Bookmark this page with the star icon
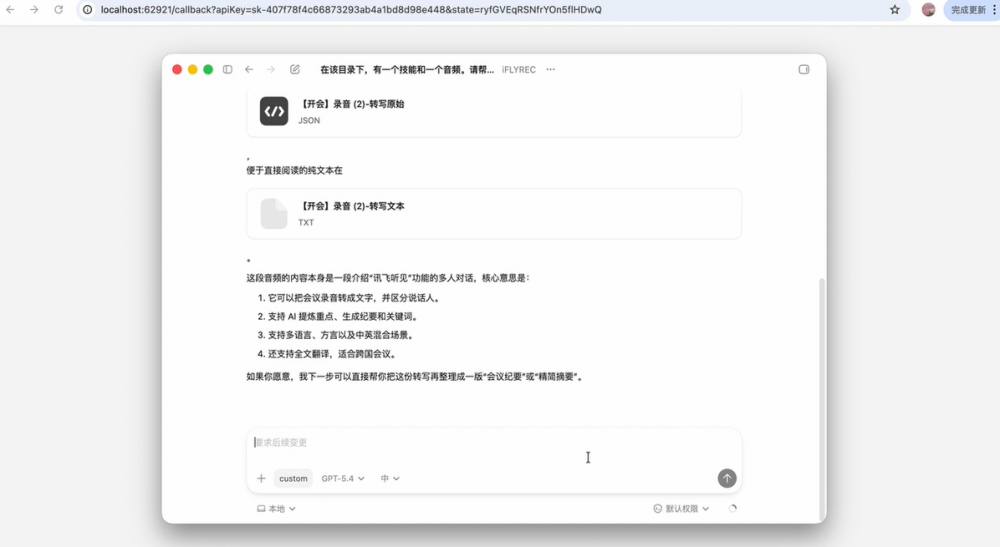The height and width of the screenshot is (547, 1000). coord(895,10)
